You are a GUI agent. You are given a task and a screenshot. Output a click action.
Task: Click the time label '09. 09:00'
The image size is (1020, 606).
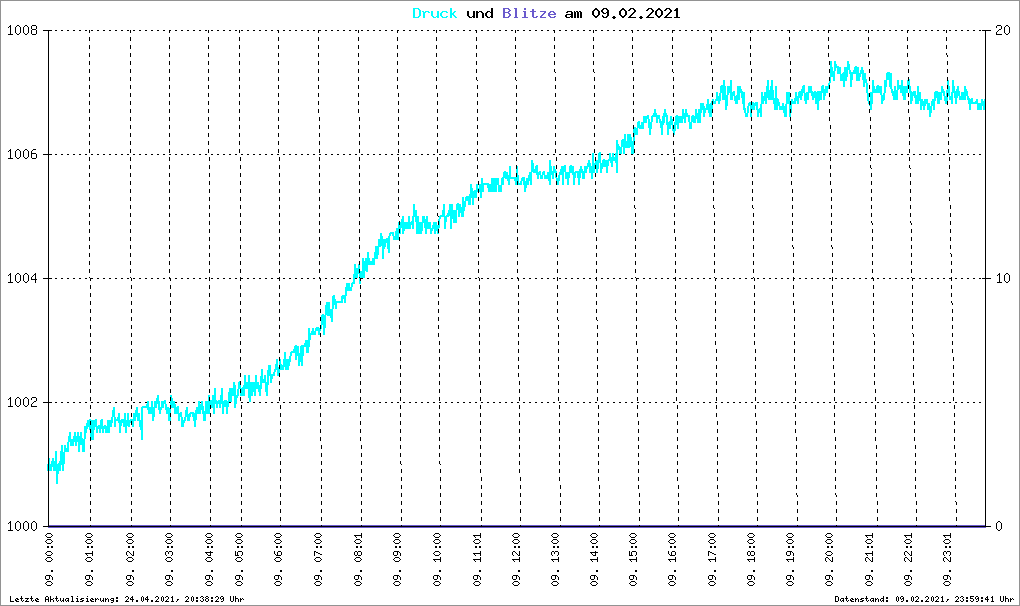397,560
